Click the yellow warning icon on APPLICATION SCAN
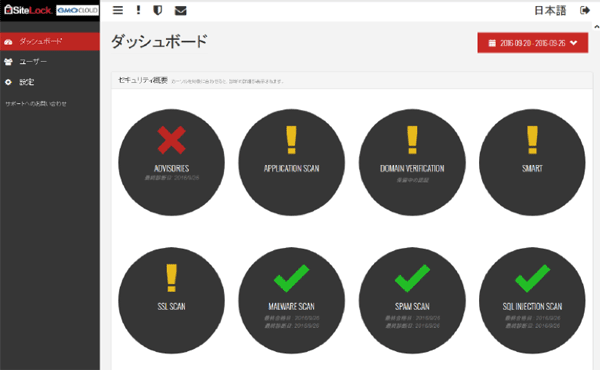The height and width of the screenshot is (370, 600). tap(292, 140)
